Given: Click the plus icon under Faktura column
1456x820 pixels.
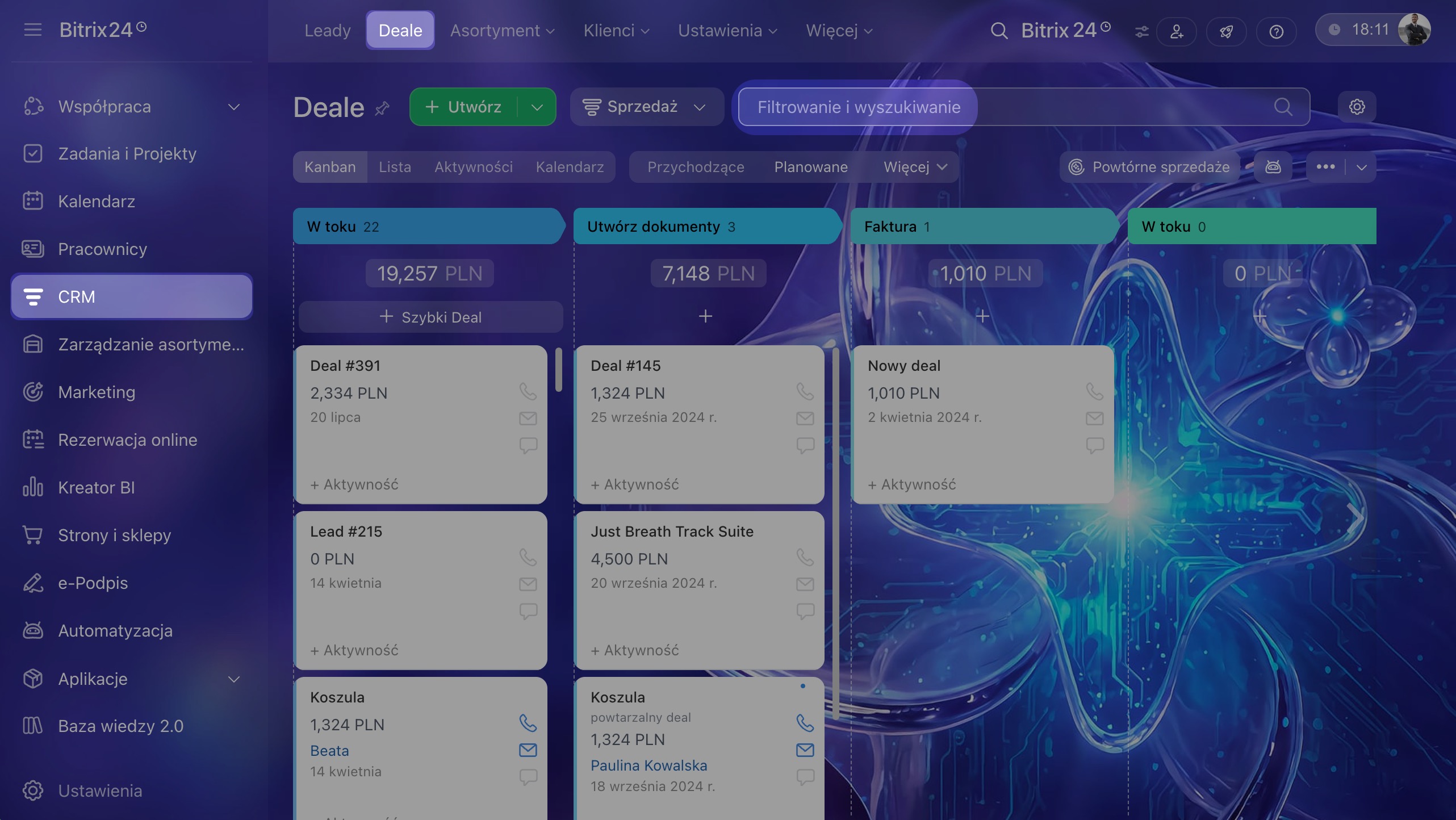Looking at the screenshot, I should pyautogui.click(x=982, y=316).
